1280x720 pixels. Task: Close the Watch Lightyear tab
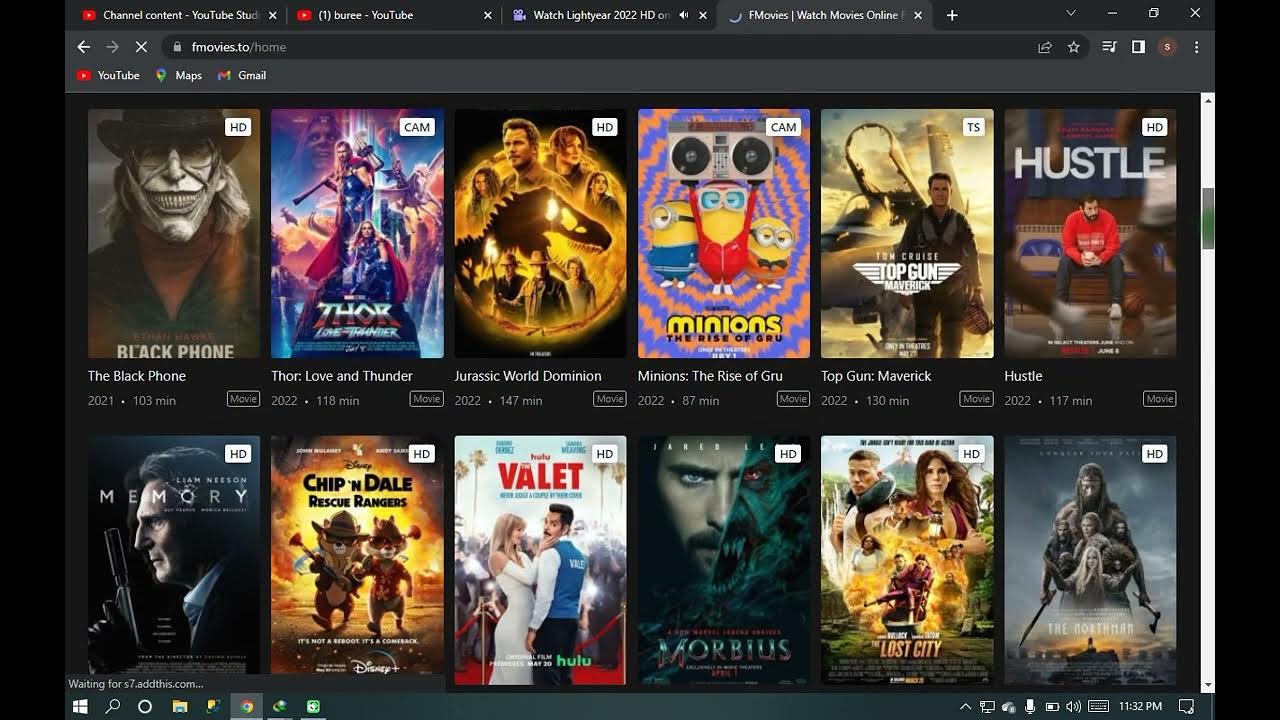click(x=703, y=15)
